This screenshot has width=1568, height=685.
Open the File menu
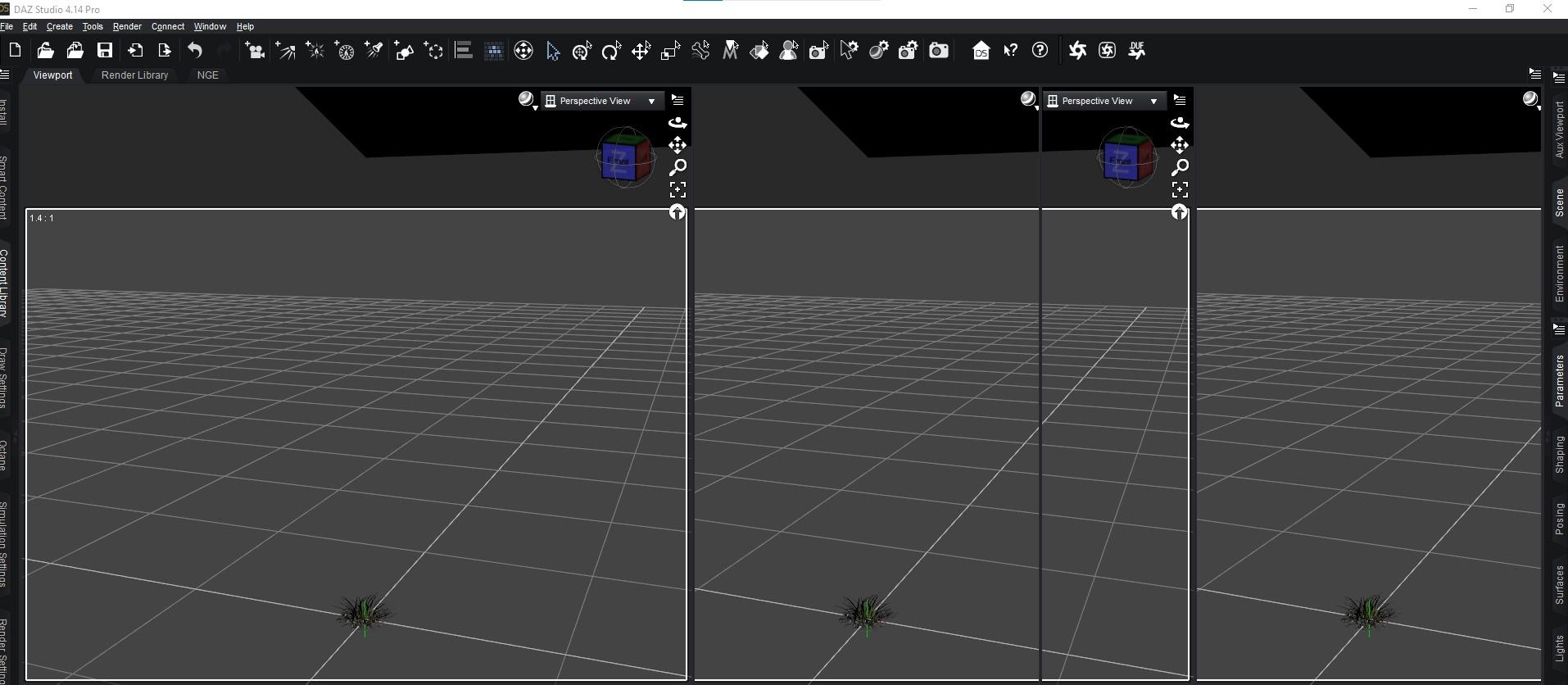click(7, 26)
